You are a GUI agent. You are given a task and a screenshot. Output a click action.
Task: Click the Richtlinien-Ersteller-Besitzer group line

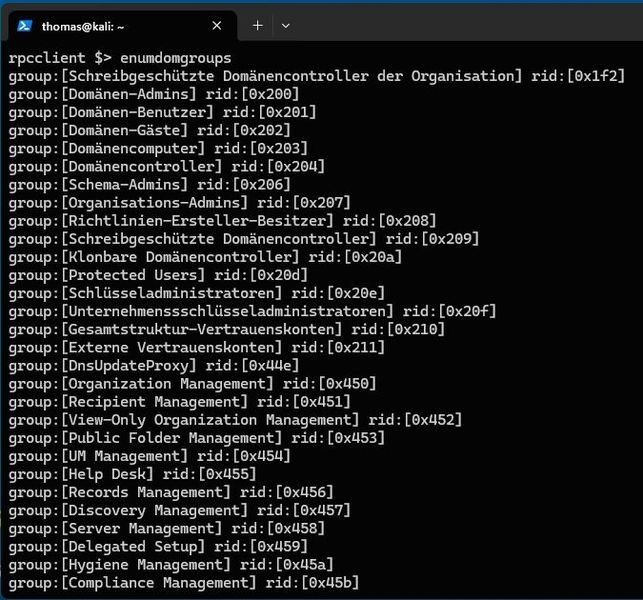pos(222,221)
